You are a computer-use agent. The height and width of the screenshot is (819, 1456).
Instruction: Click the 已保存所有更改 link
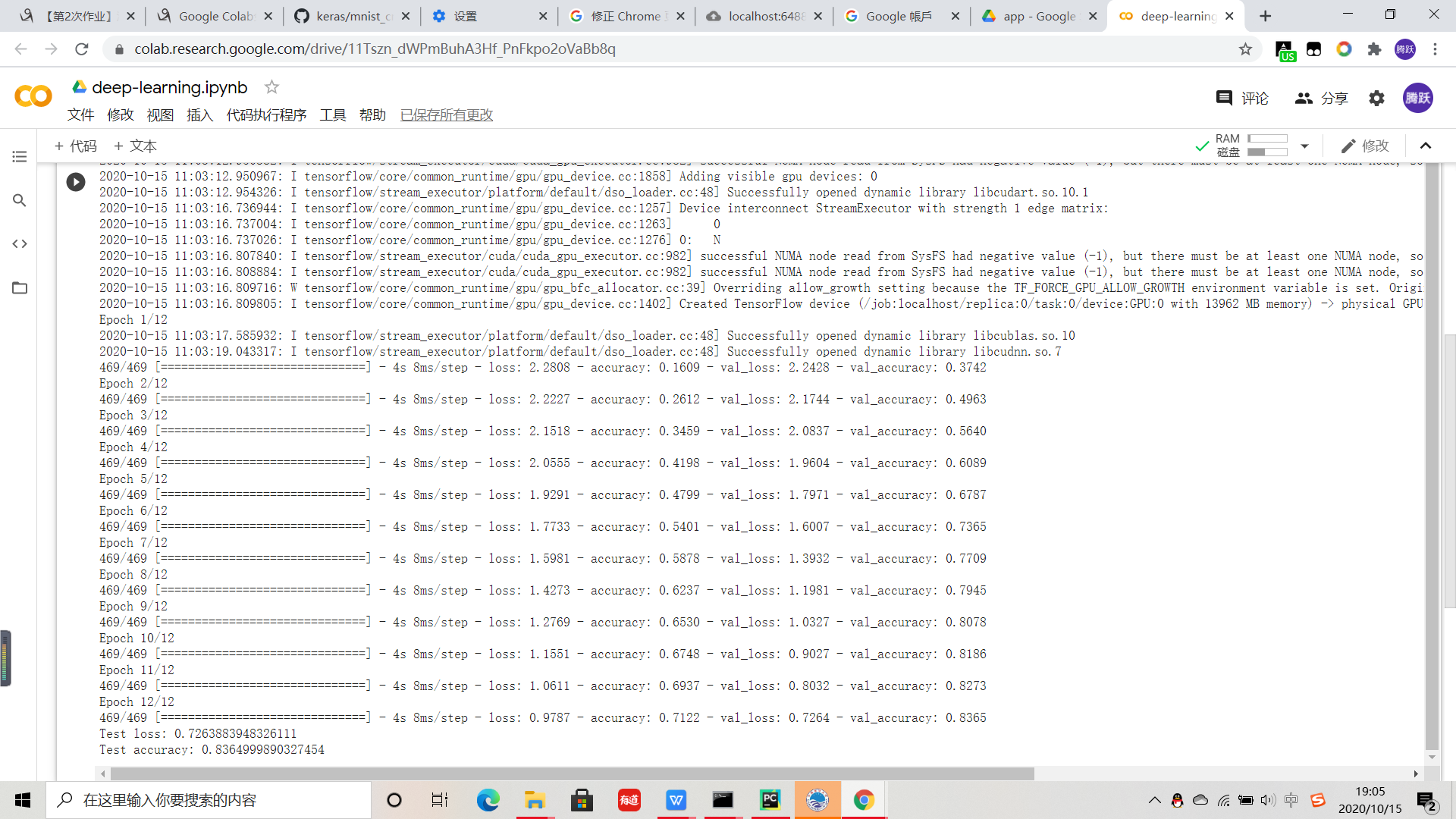pos(446,115)
